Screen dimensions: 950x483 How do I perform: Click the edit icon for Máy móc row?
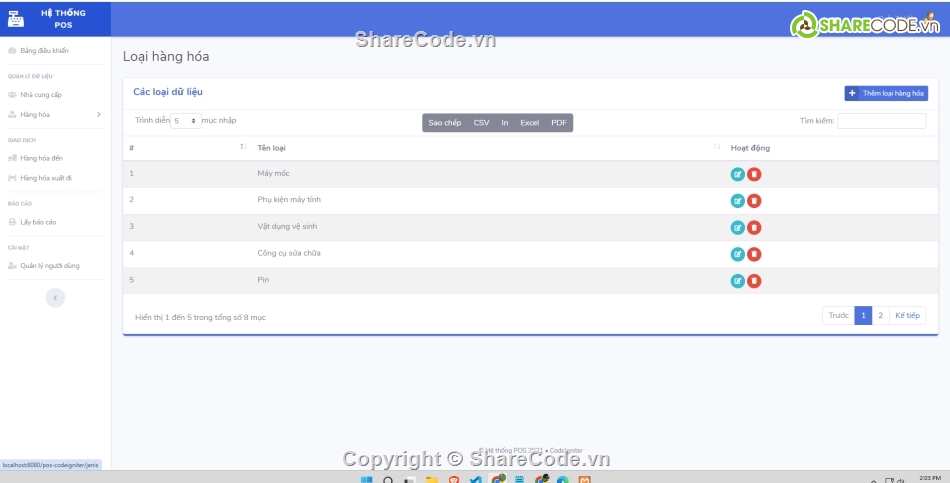click(x=738, y=174)
